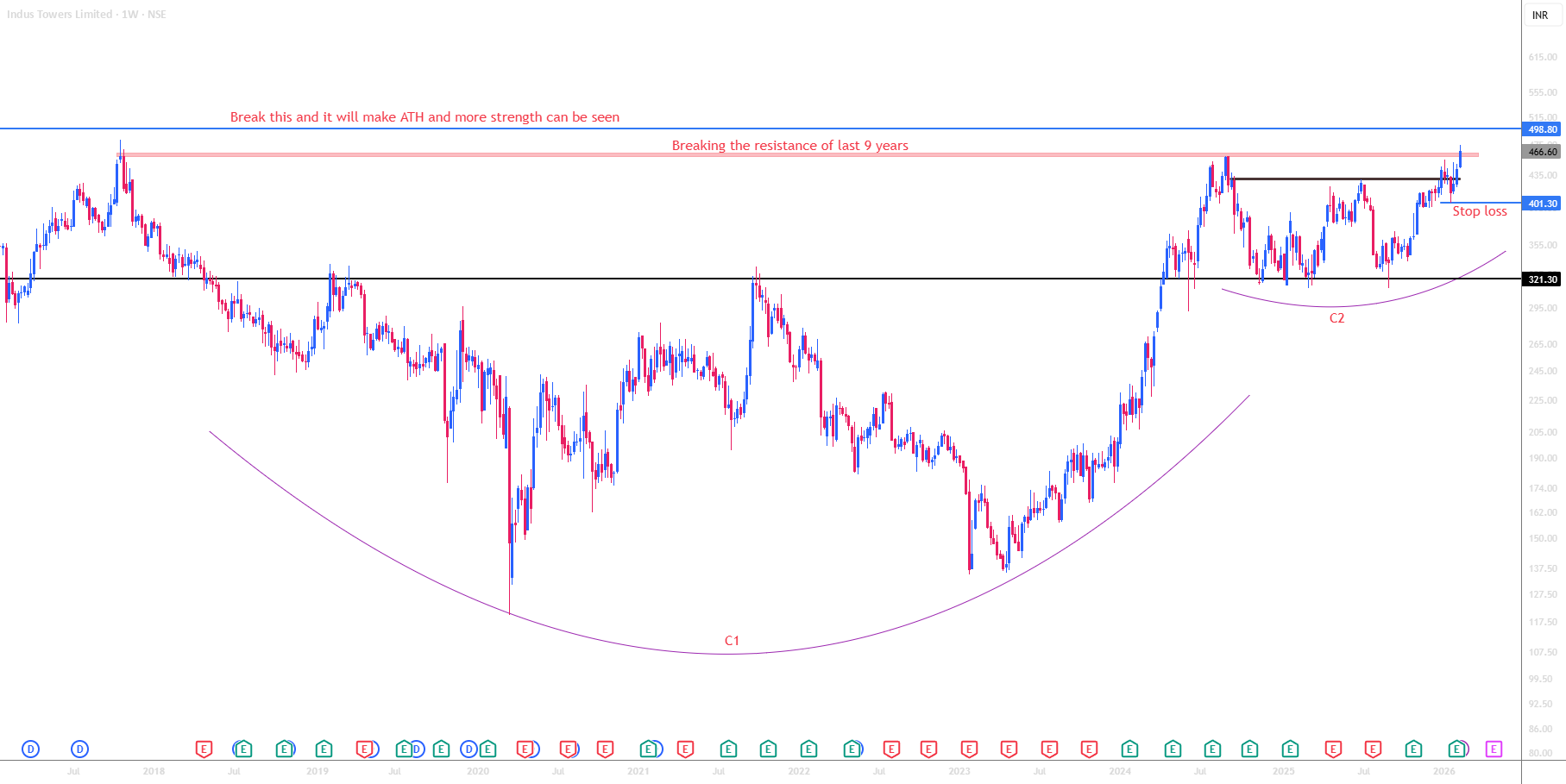Click the 615.00 price axis label
Image resolution: width=1566 pixels, height=784 pixels.
1543,57
